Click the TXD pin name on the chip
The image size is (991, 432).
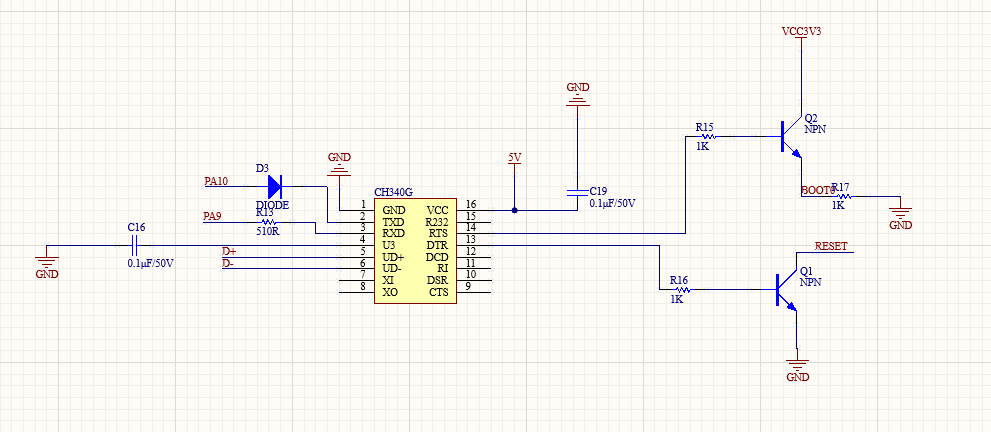click(x=394, y=222)
